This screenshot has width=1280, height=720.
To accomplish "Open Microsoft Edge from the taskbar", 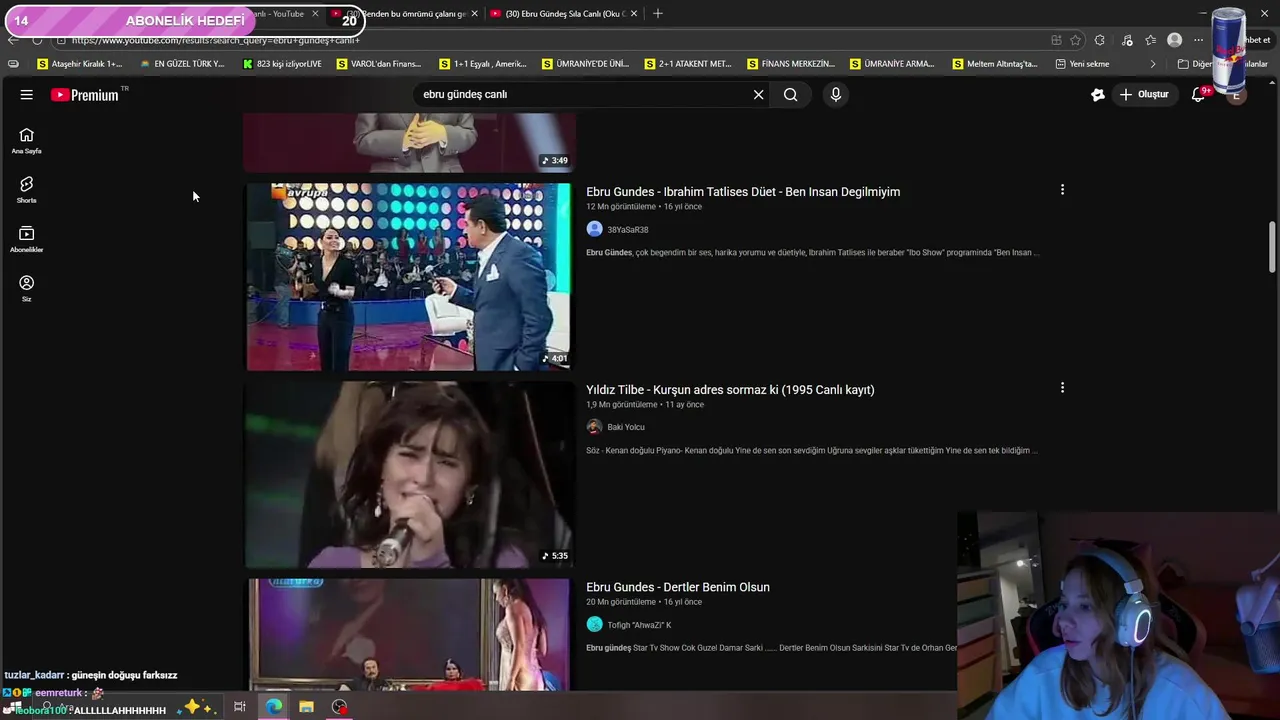I will 274,707.
